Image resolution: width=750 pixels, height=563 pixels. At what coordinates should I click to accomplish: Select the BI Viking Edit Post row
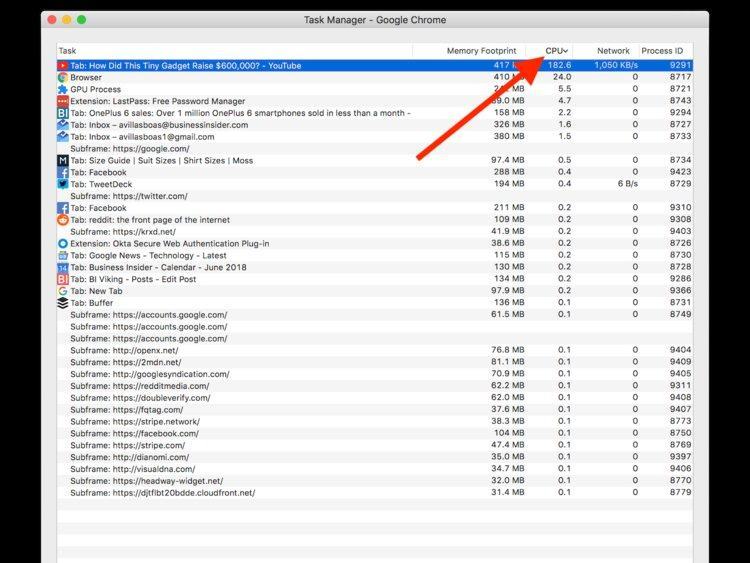375,279
